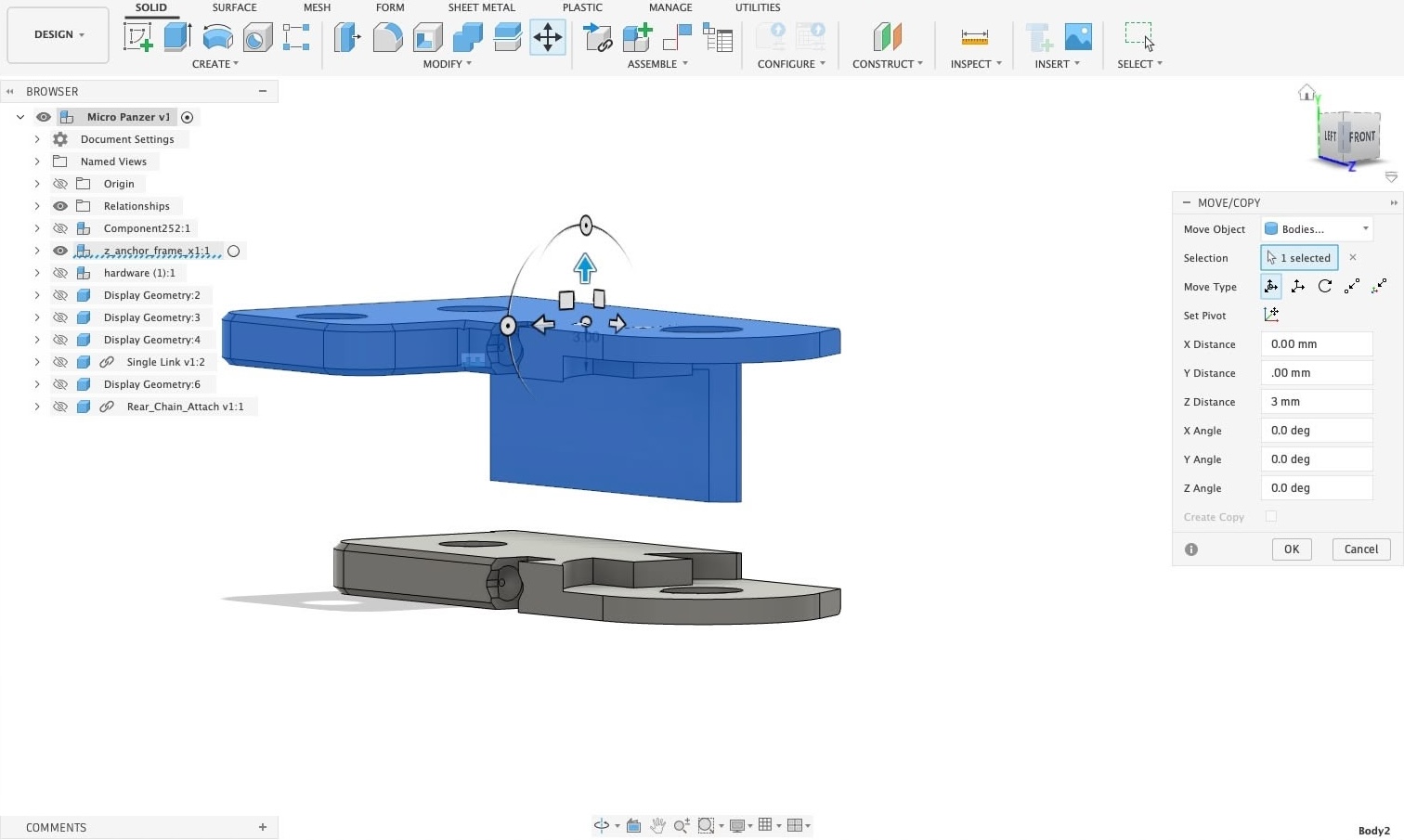Viewport: 1404px width, 840px height.
Task: Clear the selection with X
Action: click(1353, 257)
